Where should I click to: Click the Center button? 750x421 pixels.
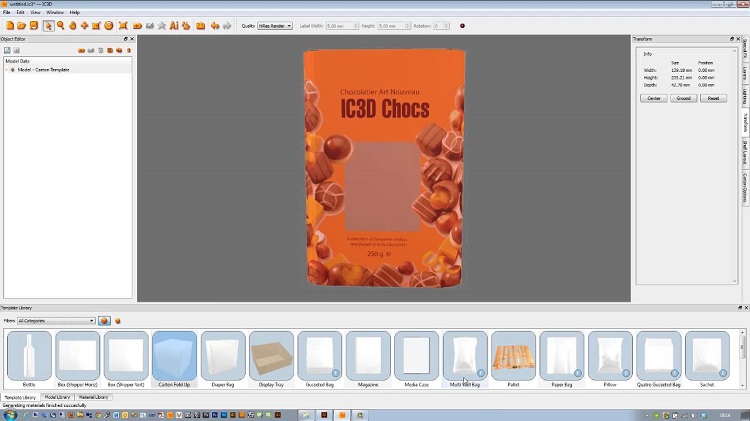[x=654, y=98]
